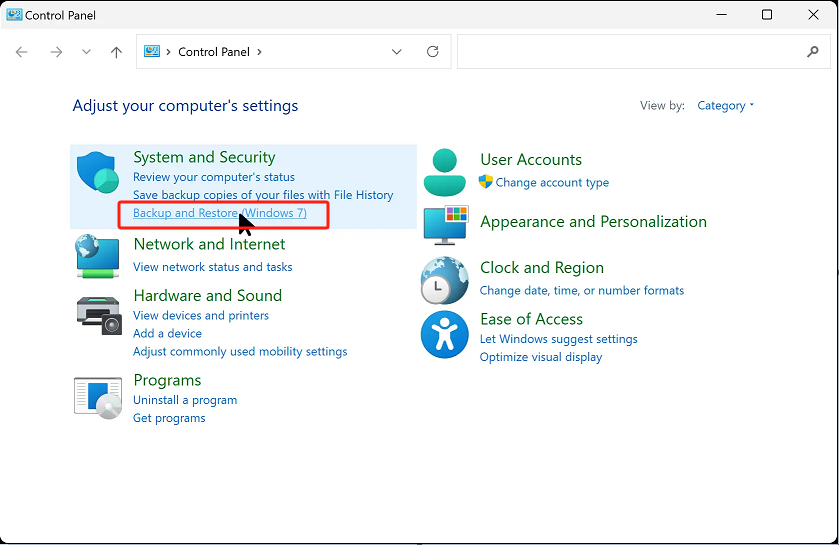
Task: Open Adjust commonly used mobility settings
Action: [x=240, y=351]
